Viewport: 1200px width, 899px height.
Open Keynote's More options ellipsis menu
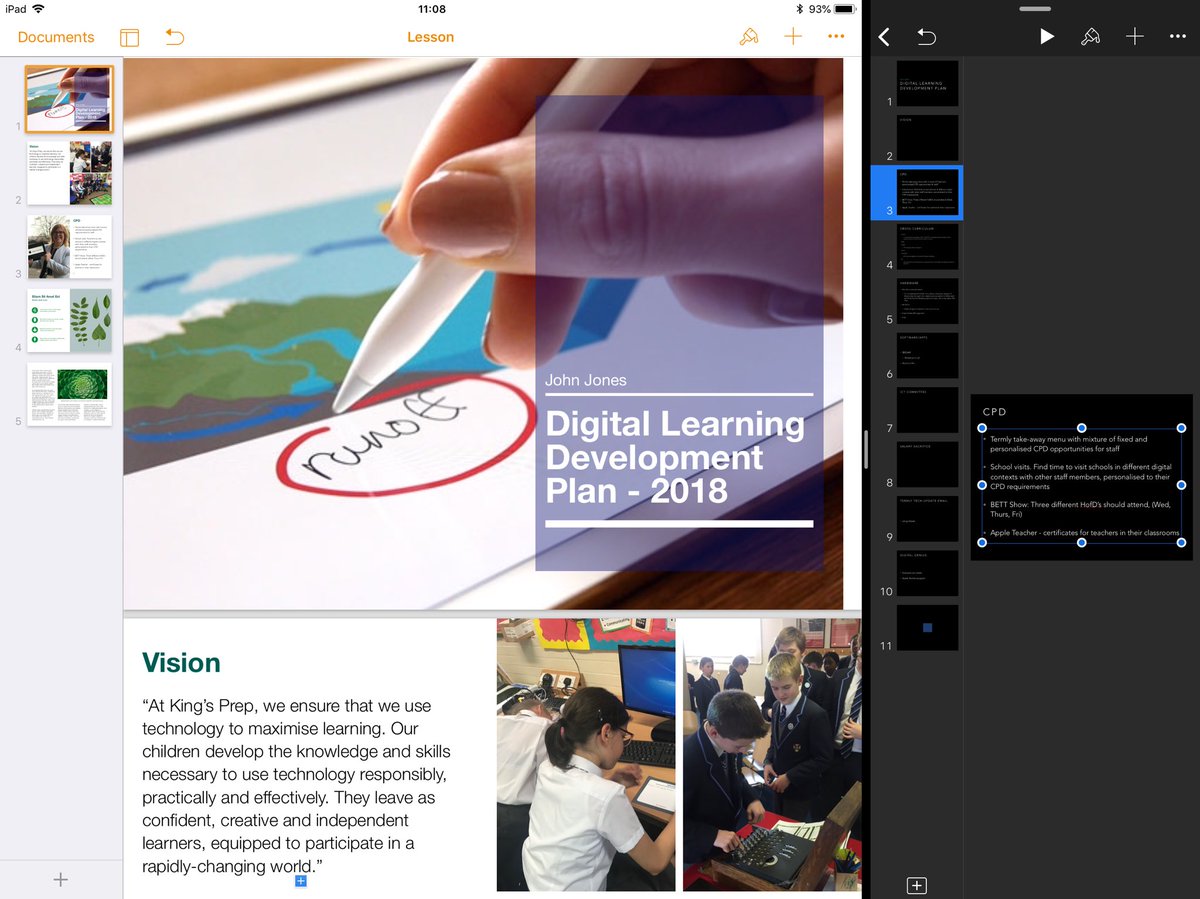coord(1178,36)
